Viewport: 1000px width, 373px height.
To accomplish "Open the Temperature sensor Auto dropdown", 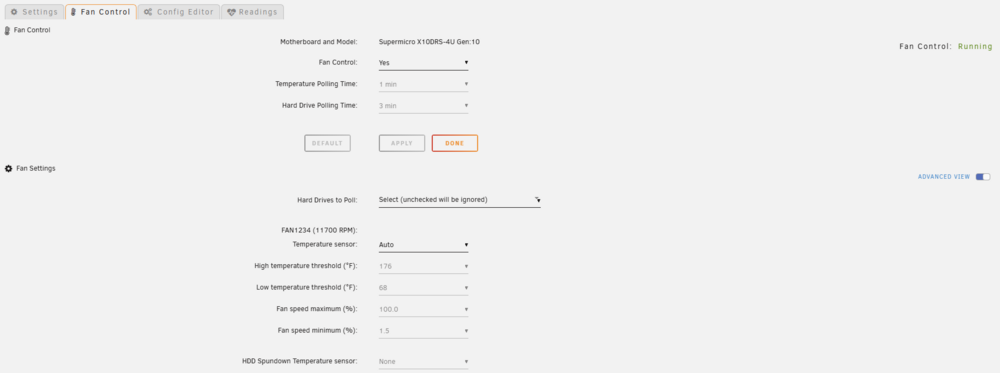I will pos(423,245).
